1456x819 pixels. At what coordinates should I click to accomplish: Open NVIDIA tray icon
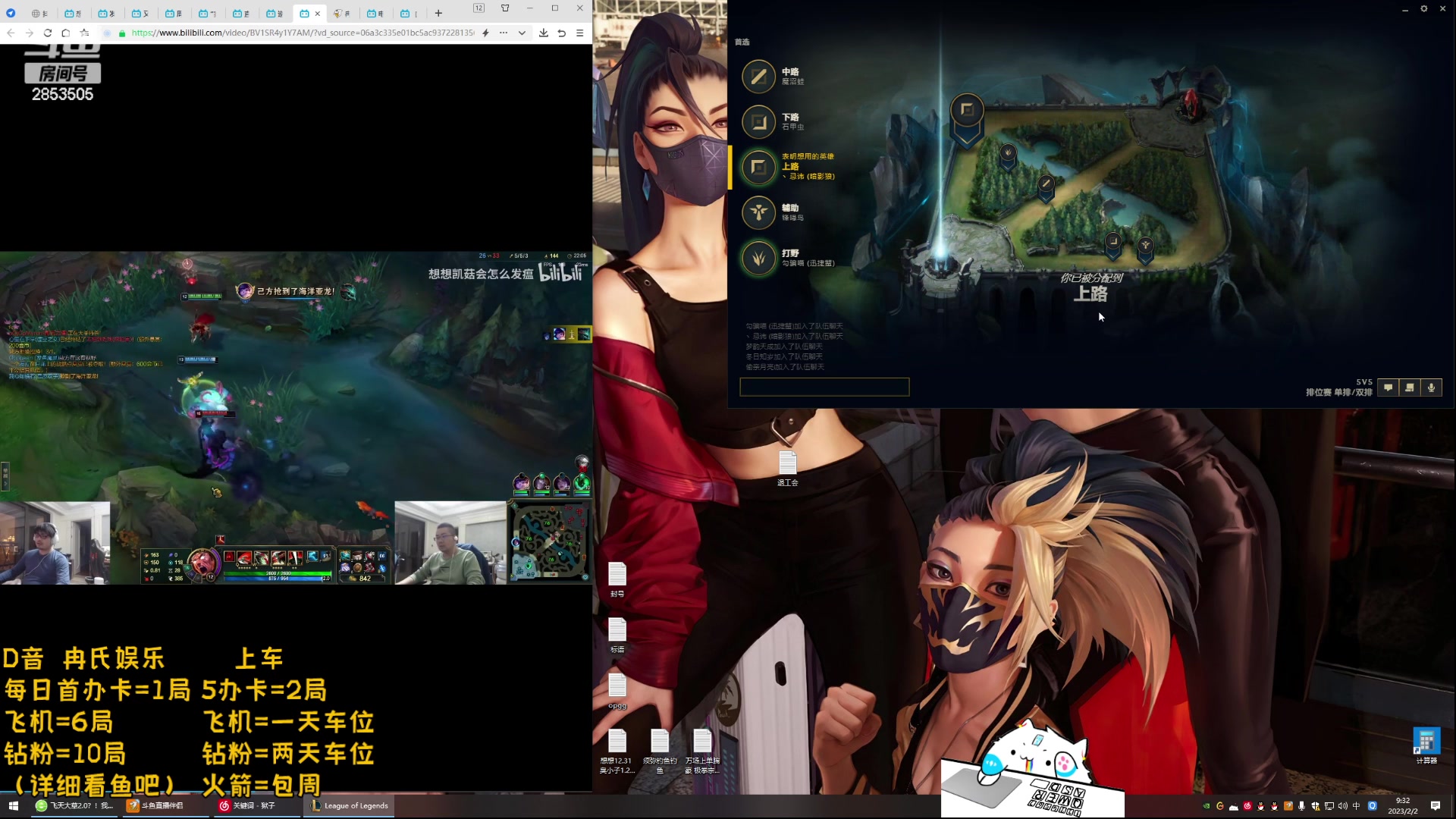click(x=1207, y=806)
